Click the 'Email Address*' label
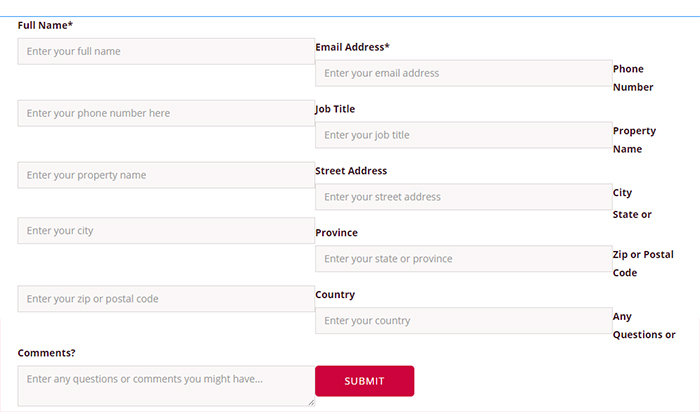Screen dimensions: 700x412 (x=353, y=47)
